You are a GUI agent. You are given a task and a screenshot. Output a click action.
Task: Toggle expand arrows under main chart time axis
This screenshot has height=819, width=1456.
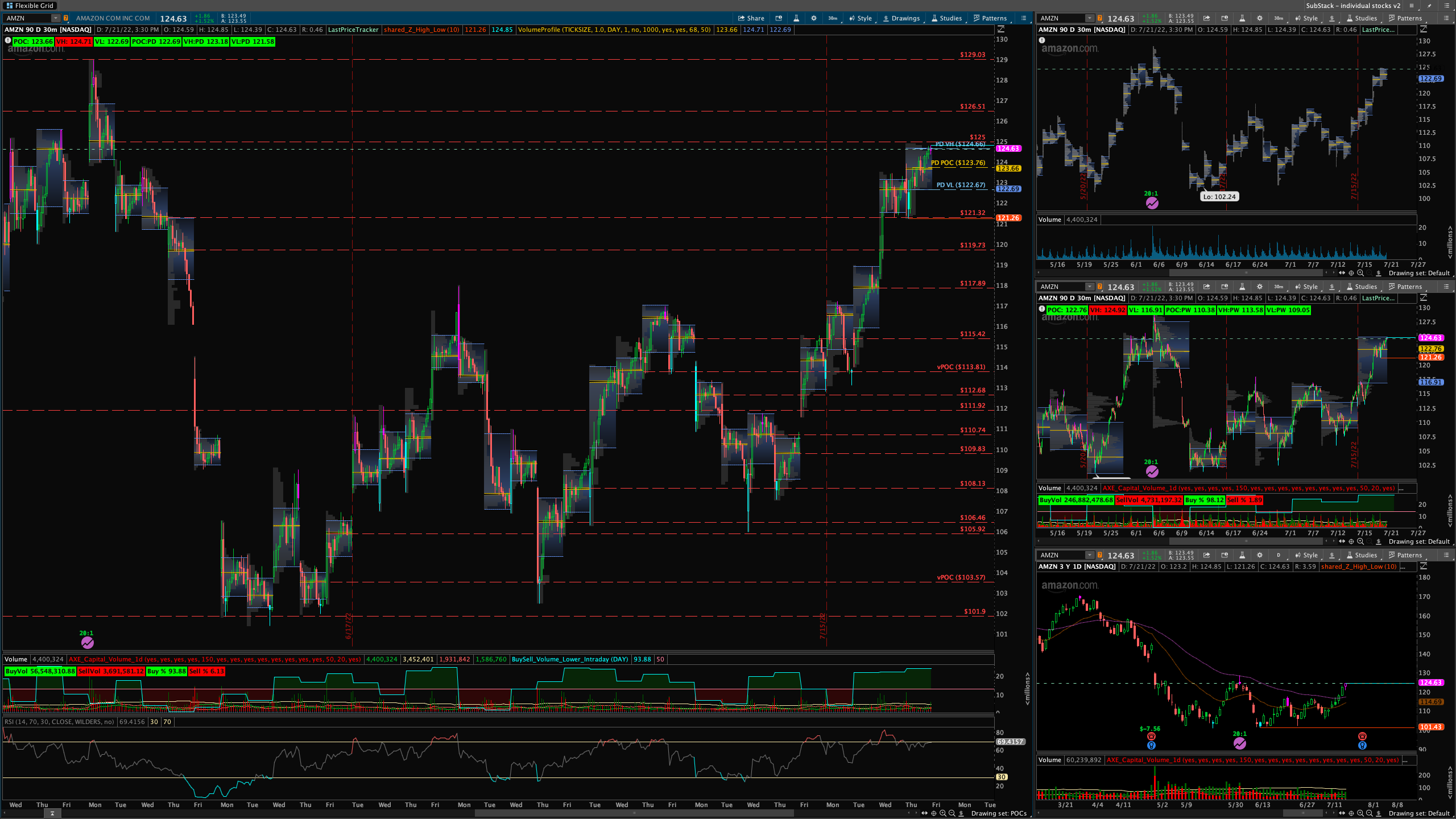(x=924, y=813)
